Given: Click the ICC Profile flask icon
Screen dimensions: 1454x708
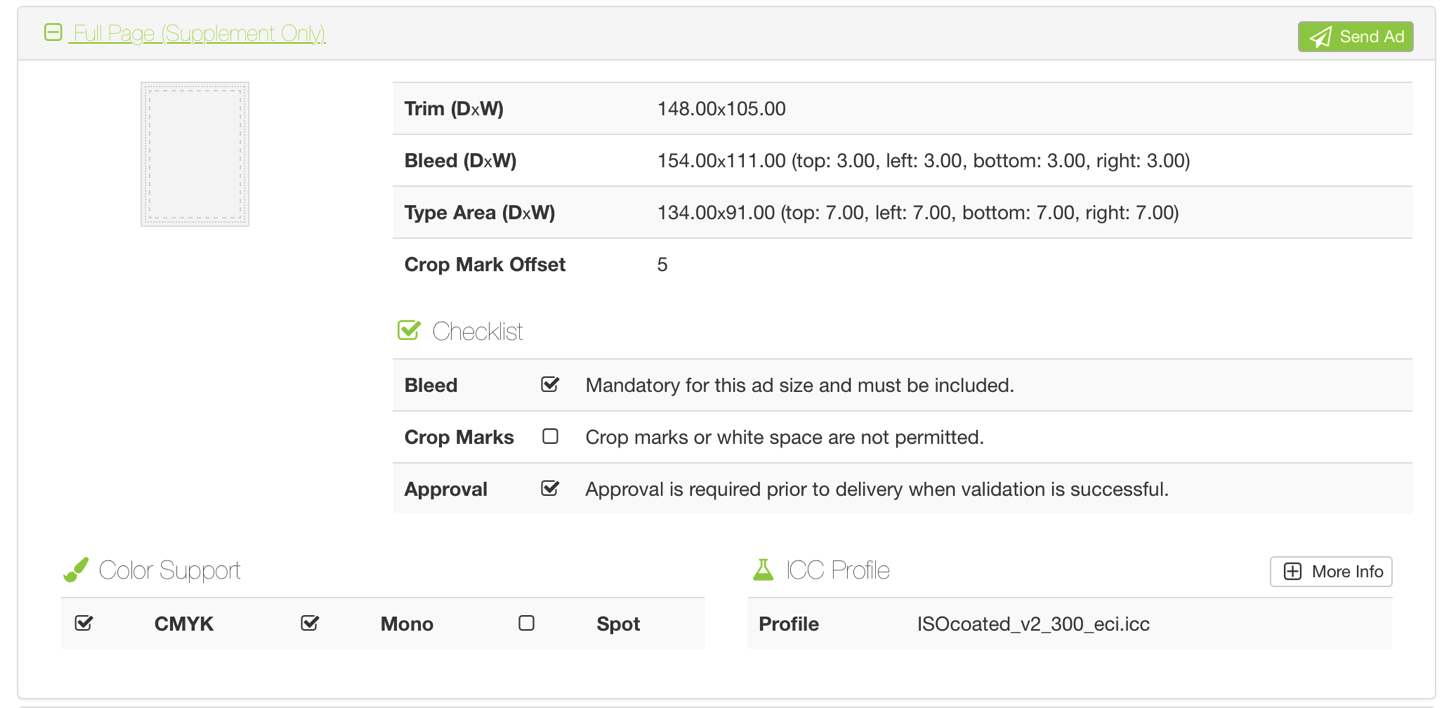Looking at the screenshot, I should pyautogui.click(x=763, y=570).
